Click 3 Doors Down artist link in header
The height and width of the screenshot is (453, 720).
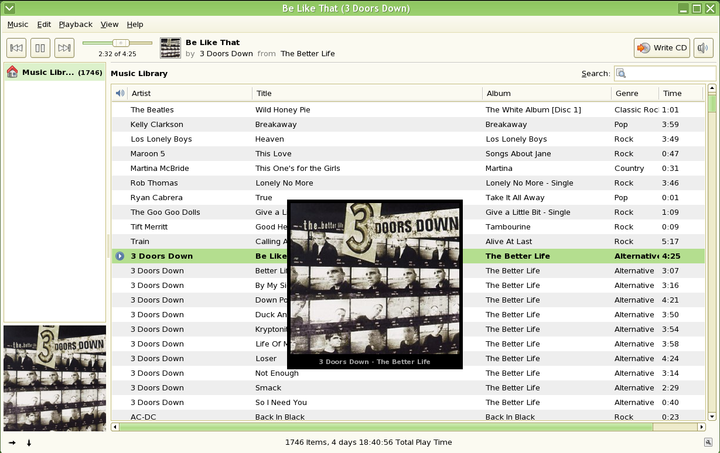(x=226, y=54)
